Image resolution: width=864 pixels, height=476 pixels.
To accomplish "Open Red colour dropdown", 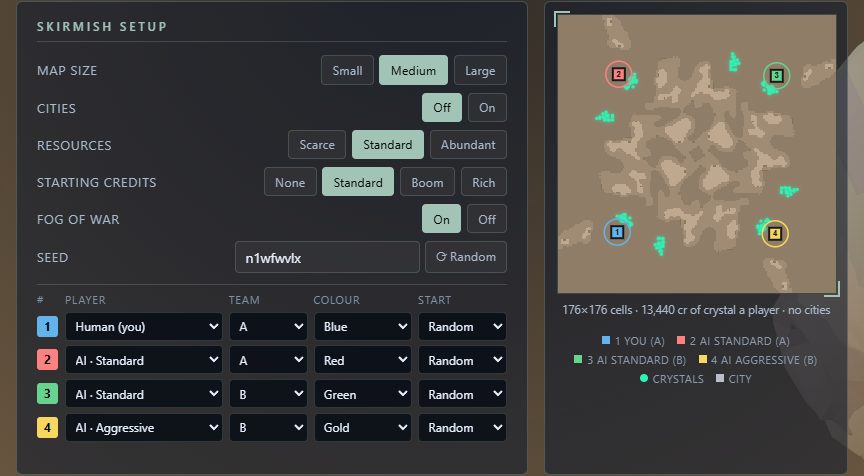I will tap(363, 360).
